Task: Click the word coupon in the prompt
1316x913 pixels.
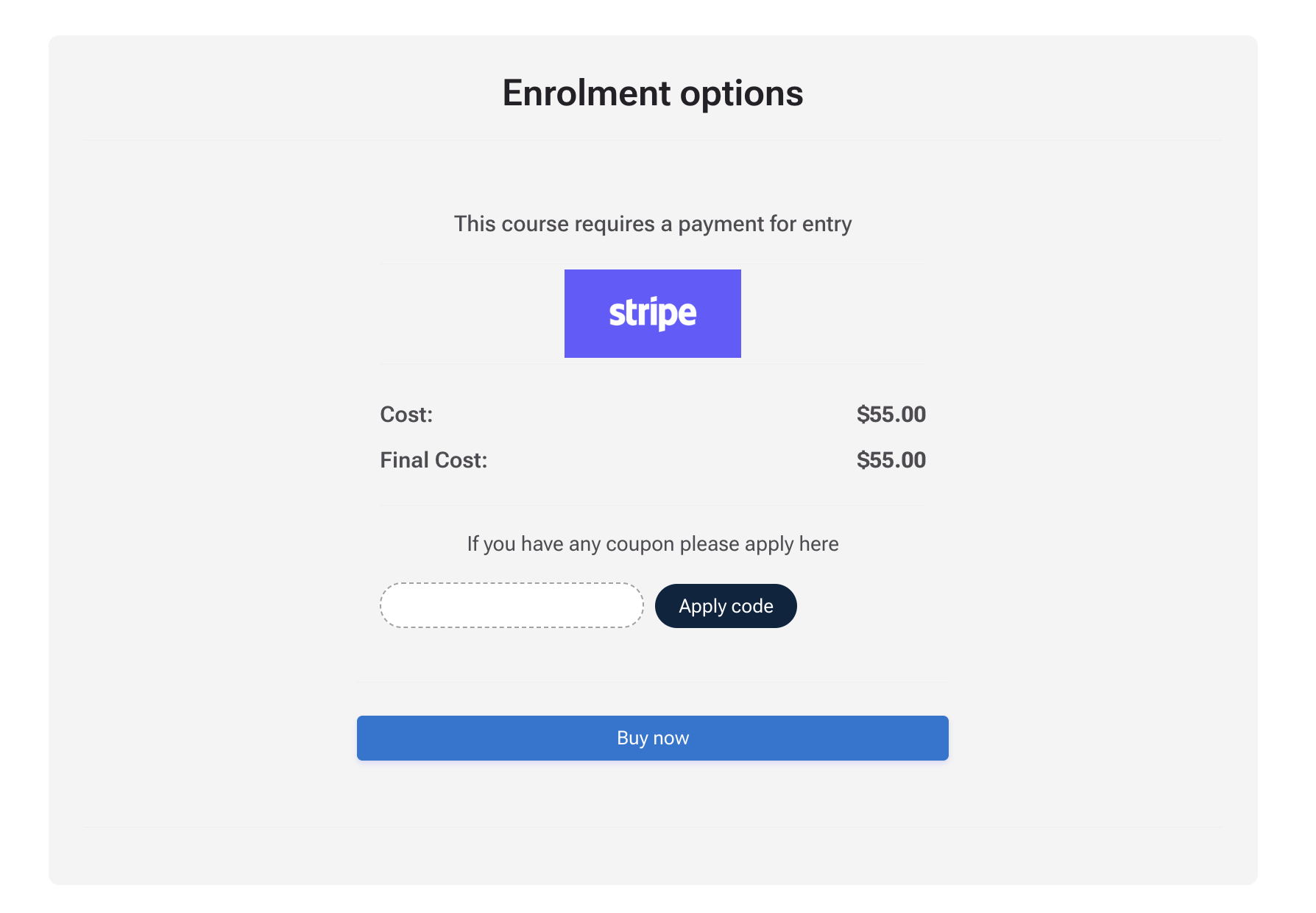Action: coord(640,545)
